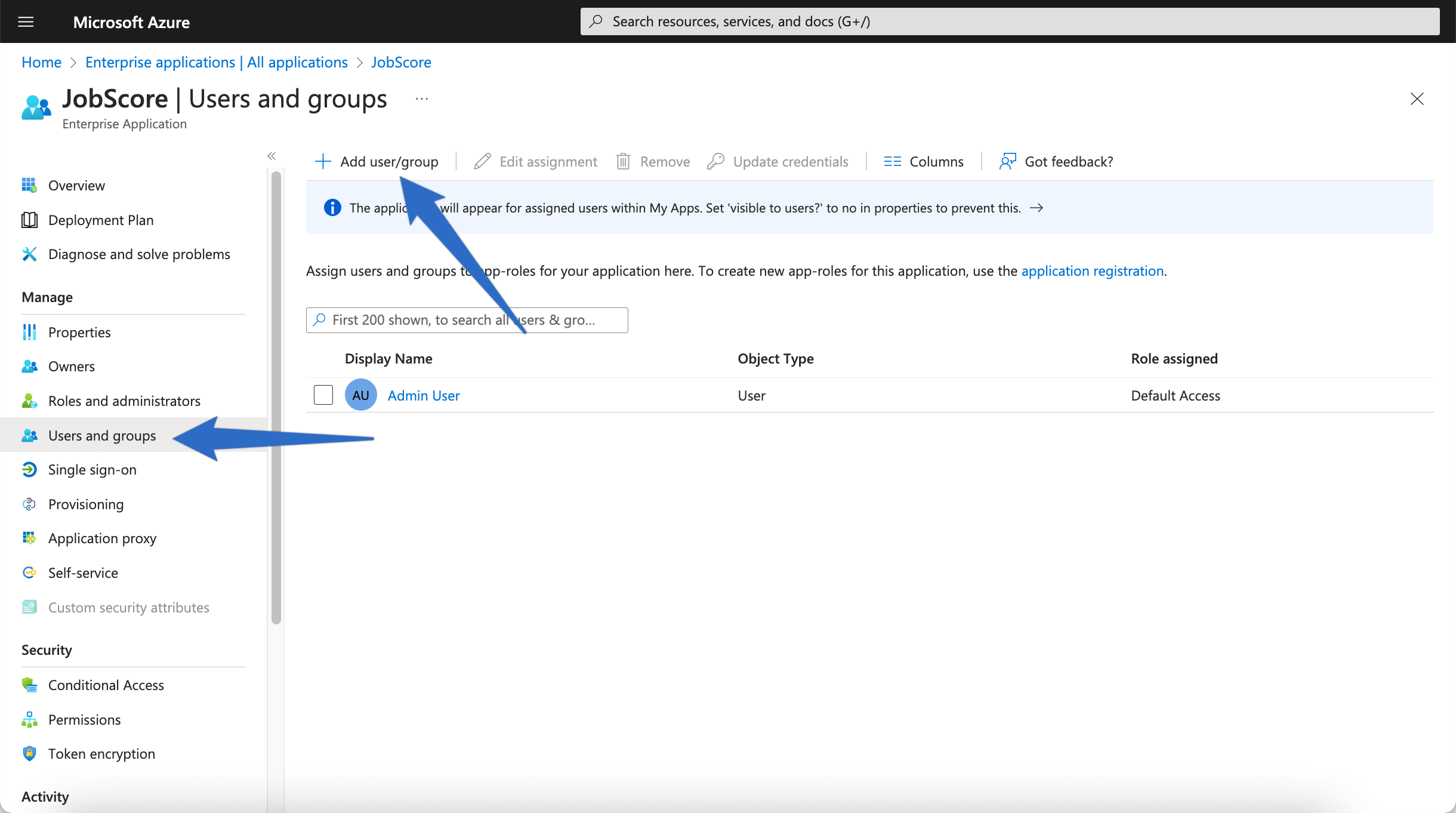Click the pencil icon for Edit assignment
This screenshot has width=1456, height=813.
coord(482,162)
